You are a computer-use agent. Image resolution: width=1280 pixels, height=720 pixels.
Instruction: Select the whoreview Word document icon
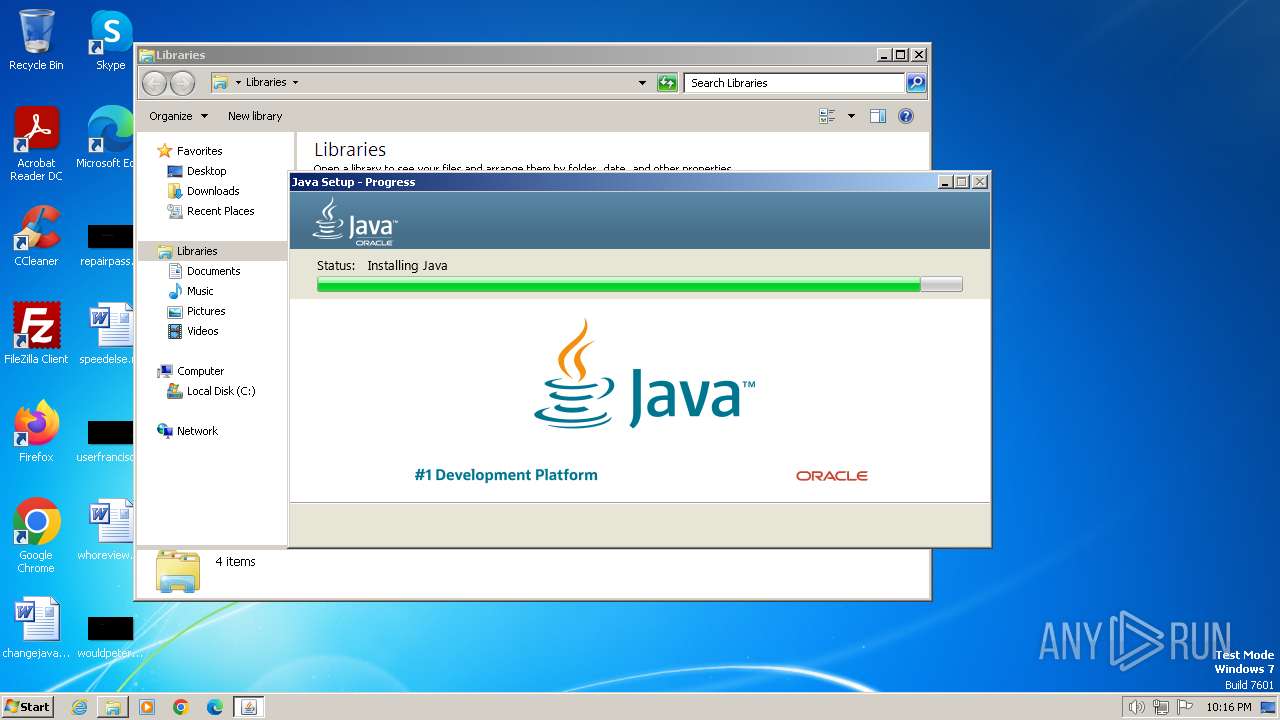pos(110,530)
